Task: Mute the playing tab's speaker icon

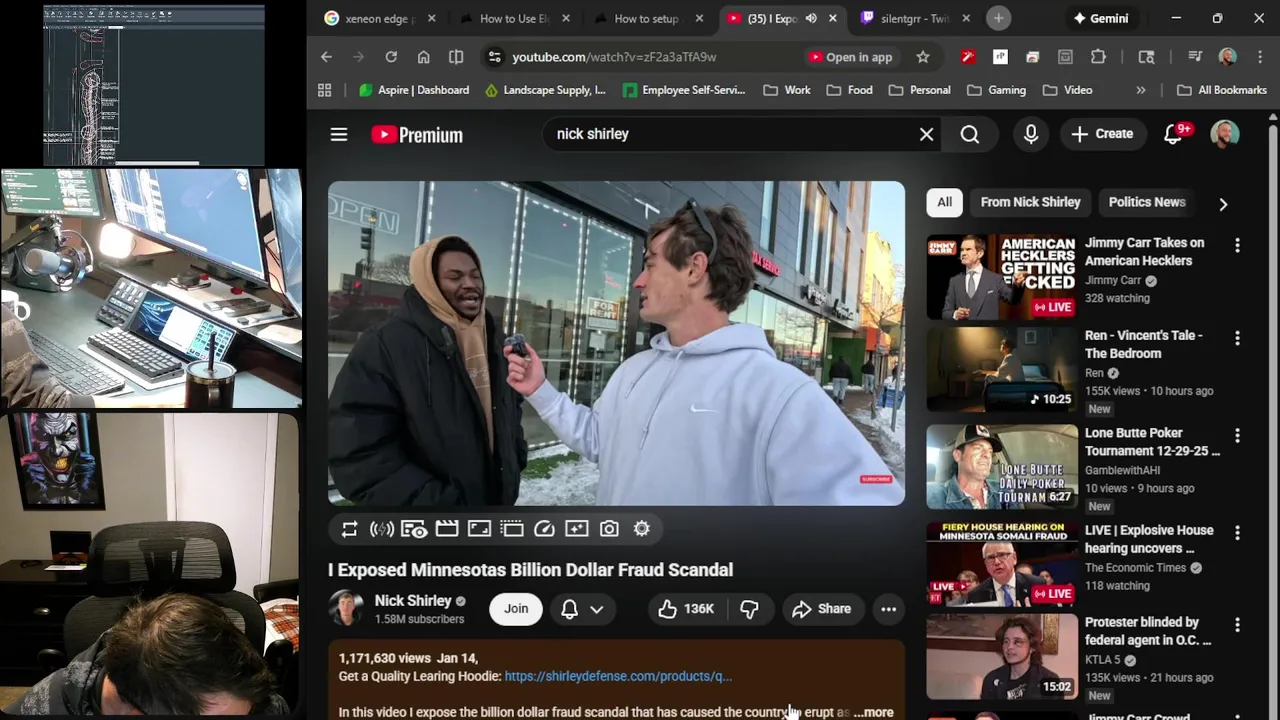Action: pyautogui.click(x=811, y=18)
